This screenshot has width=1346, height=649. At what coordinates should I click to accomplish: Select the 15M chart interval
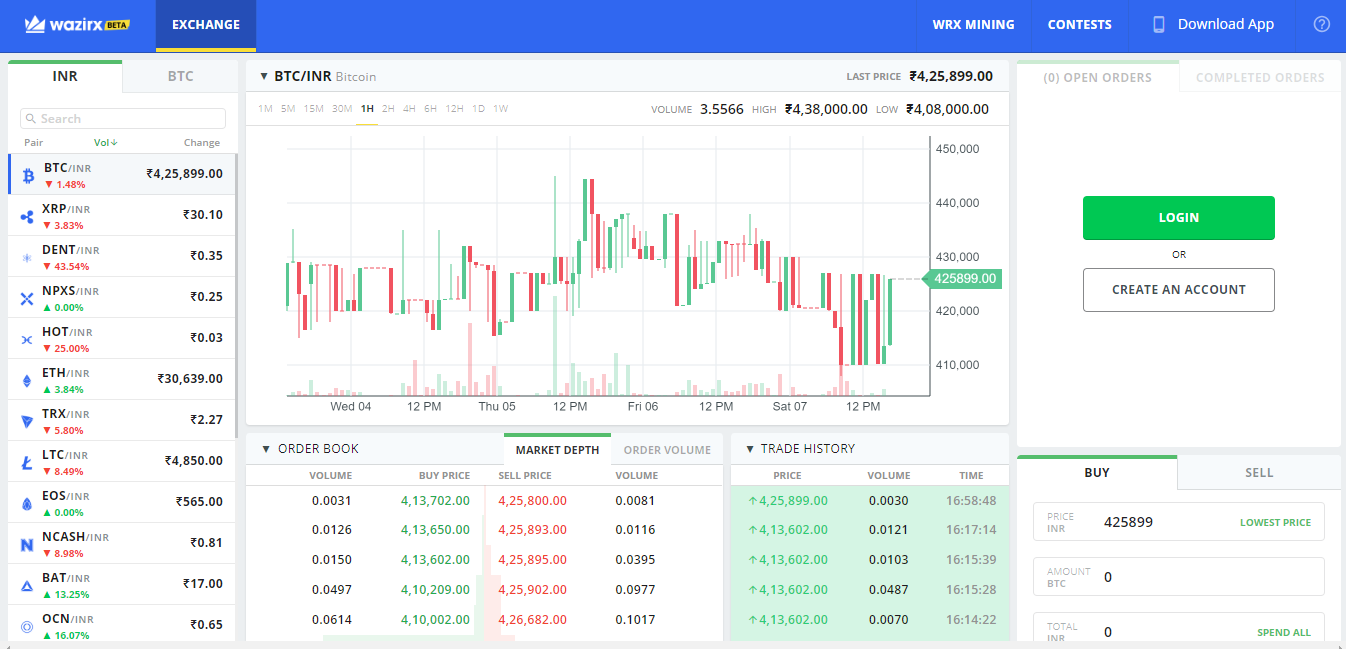click(x=314, y=108)
